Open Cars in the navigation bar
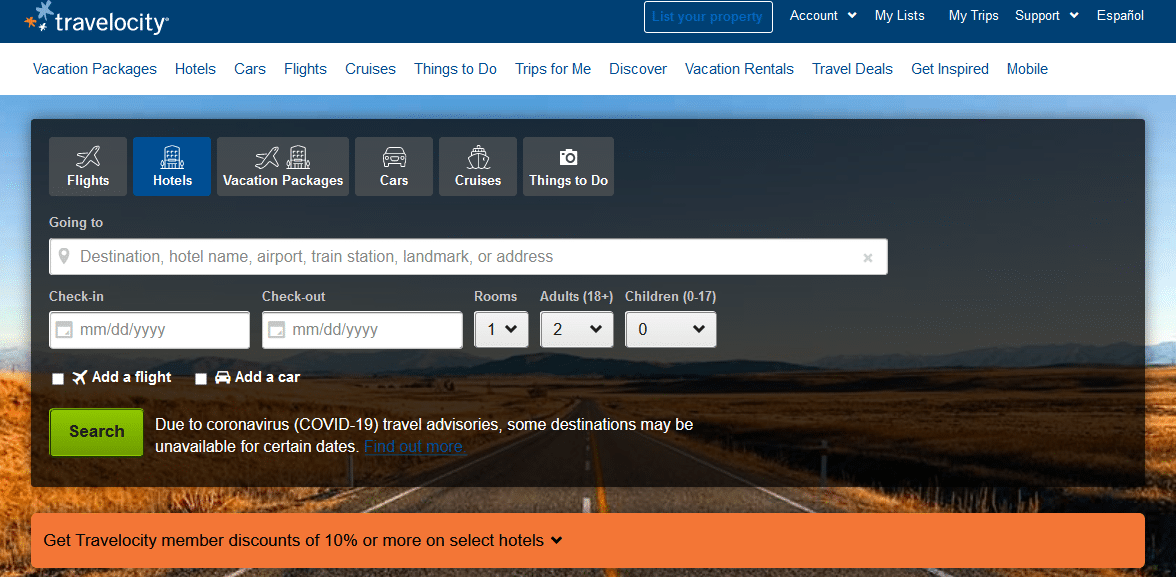The image size is (1176, 577). (250, 69)
